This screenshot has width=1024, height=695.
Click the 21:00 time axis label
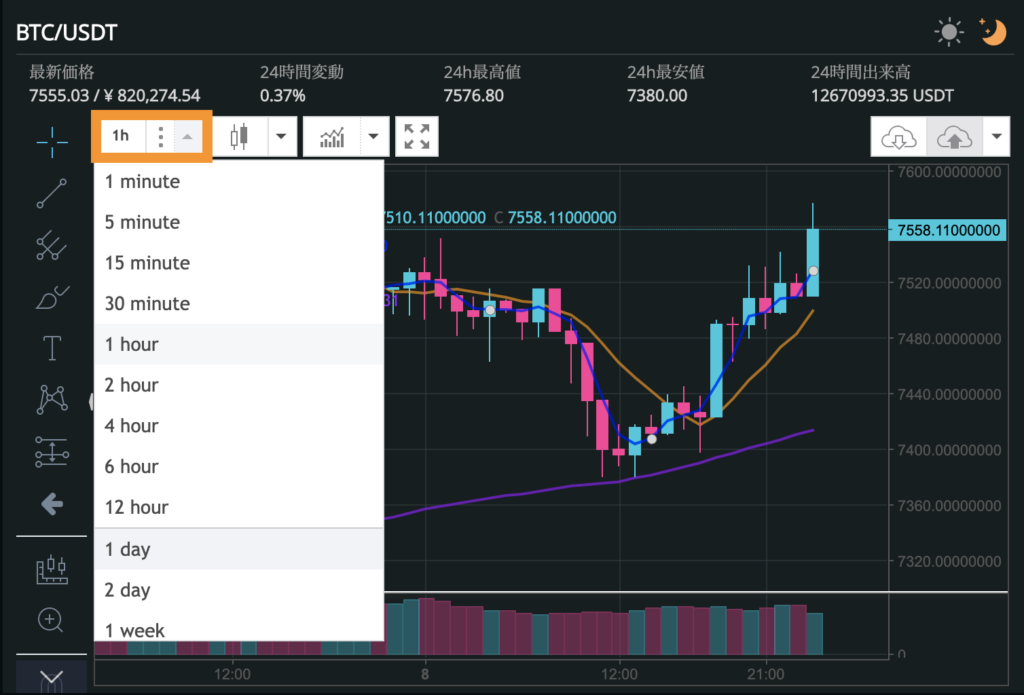coord(765,673)
